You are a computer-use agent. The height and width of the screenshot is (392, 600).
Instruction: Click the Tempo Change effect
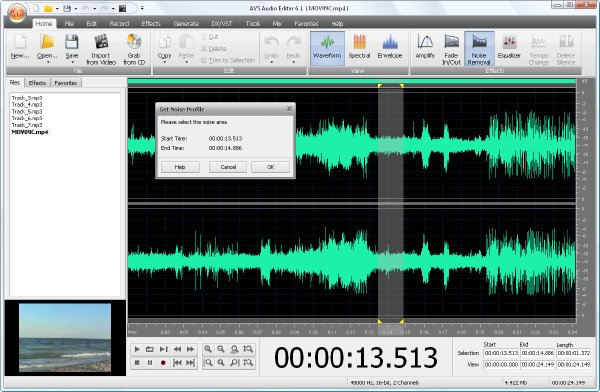pyautogui.click(x=539, y=49)
